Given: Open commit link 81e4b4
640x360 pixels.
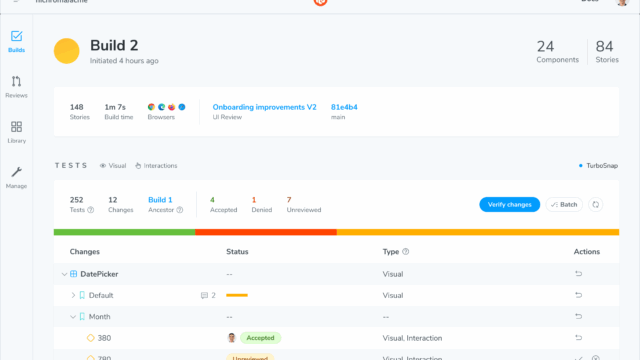Looking at the screenshot, I should [344, 107].
